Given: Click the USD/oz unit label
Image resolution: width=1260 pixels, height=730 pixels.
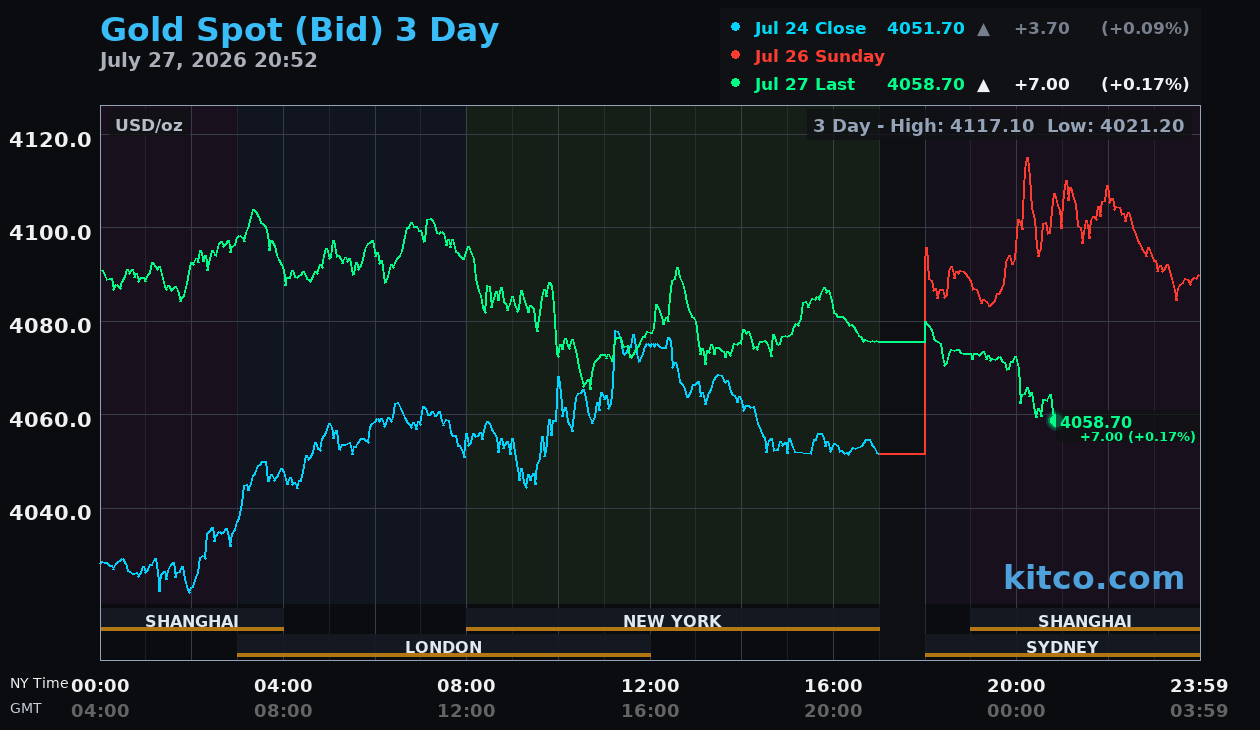Looking at the screenshot, I should pos(149,125).
